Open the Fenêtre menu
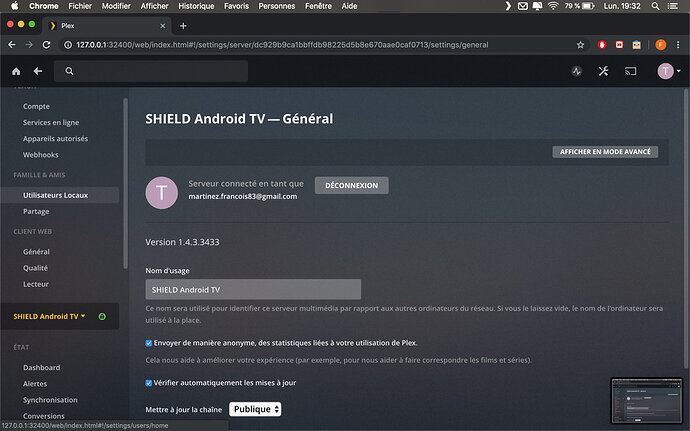The image size is (690, 431). point(319,6)
